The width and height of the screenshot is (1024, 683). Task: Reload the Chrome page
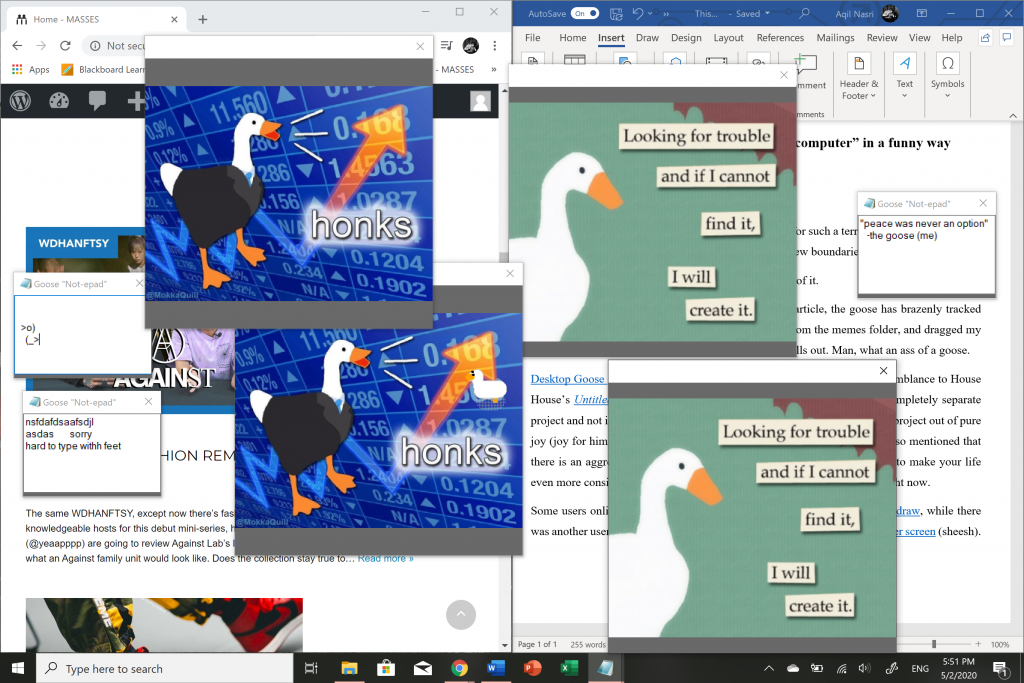[x=66, y=46]
